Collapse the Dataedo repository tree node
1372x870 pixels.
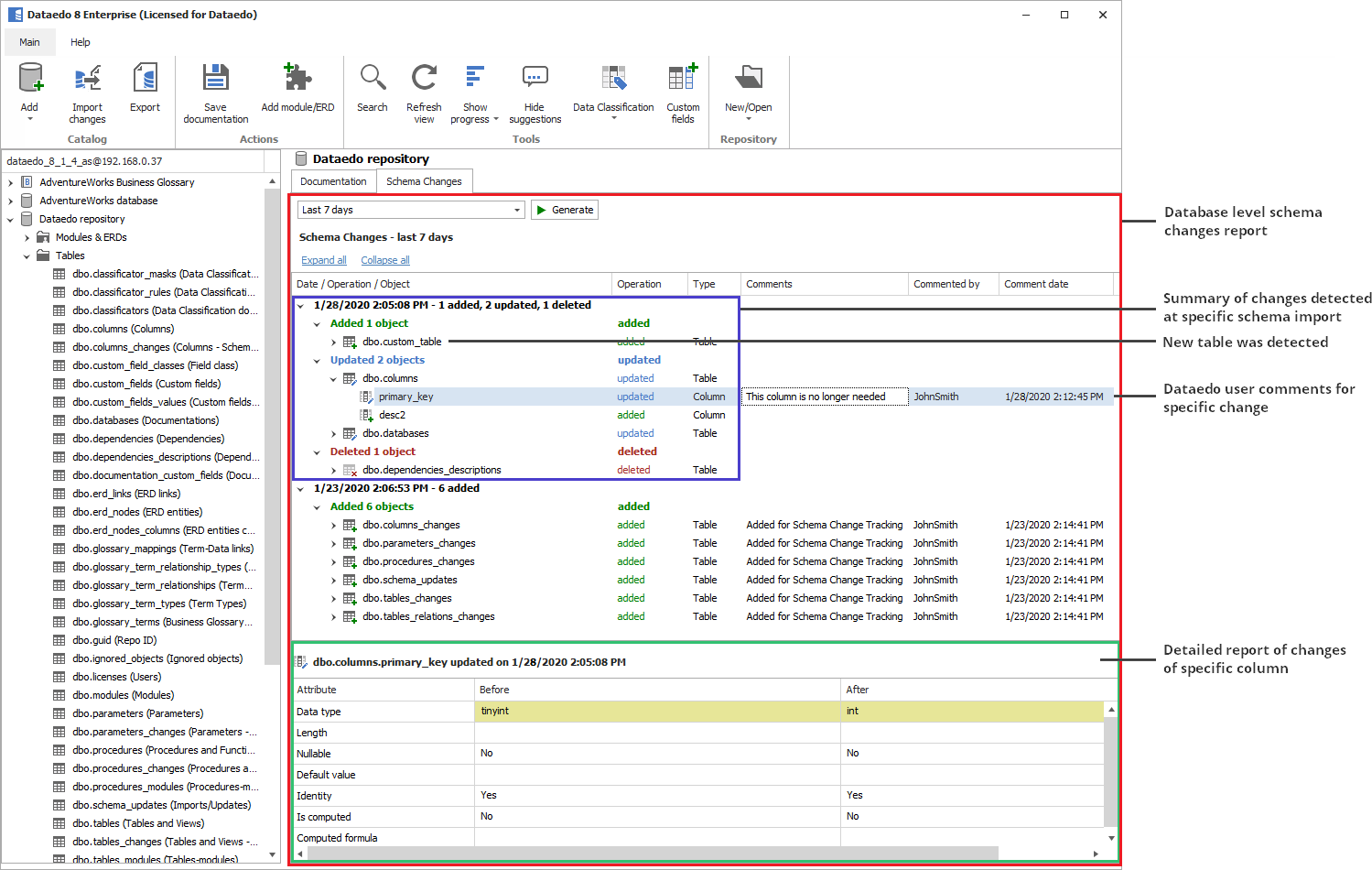pos(10,219)
